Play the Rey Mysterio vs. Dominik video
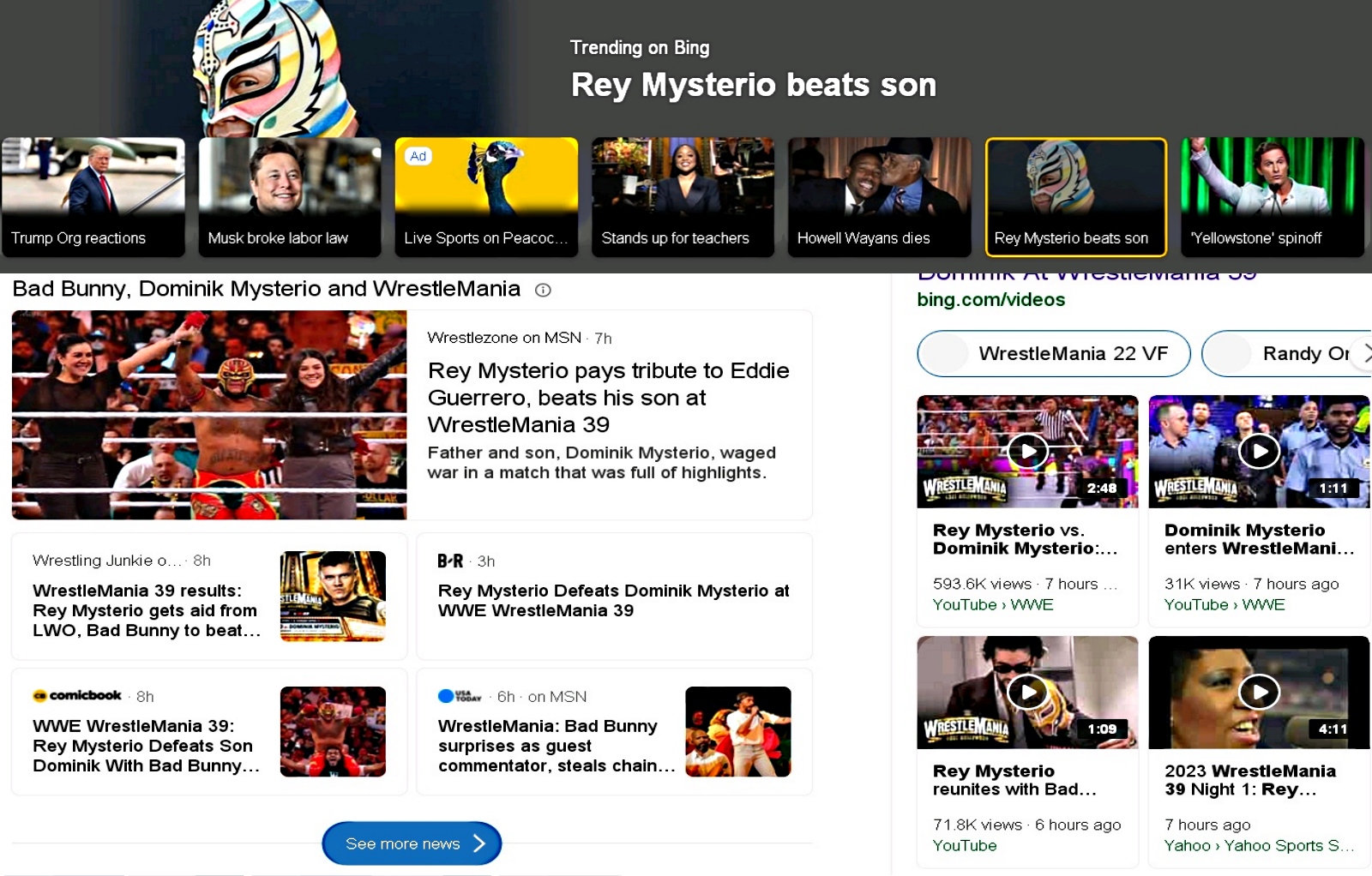The height and width of the screenshot is (876, 1372). pos(1027,451)
